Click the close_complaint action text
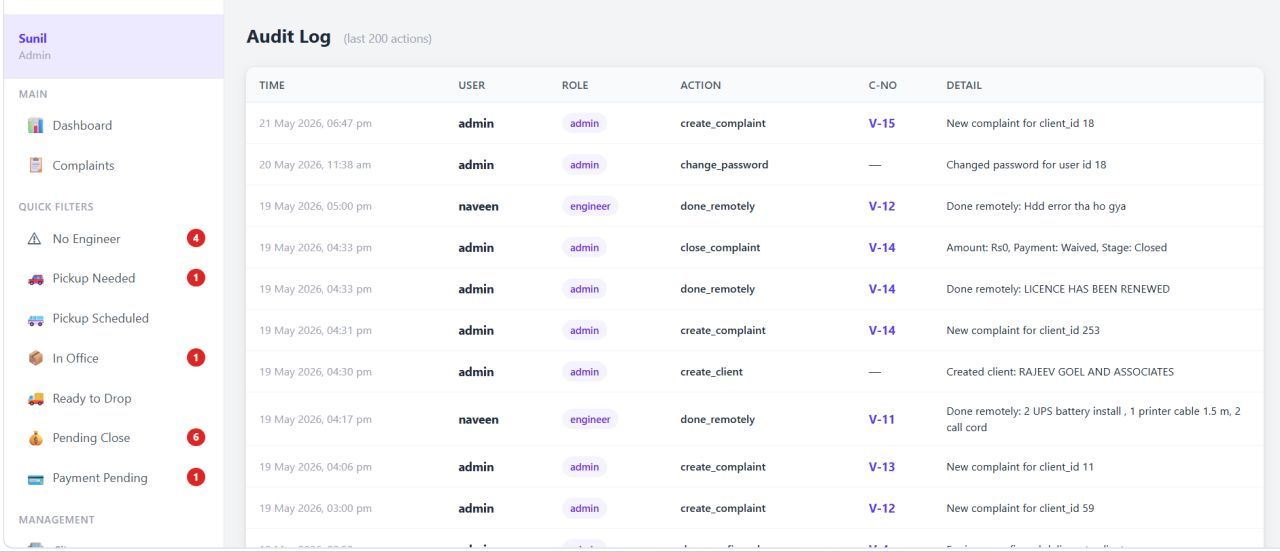This screenshot has width=1280, height=552. [720, 248]
